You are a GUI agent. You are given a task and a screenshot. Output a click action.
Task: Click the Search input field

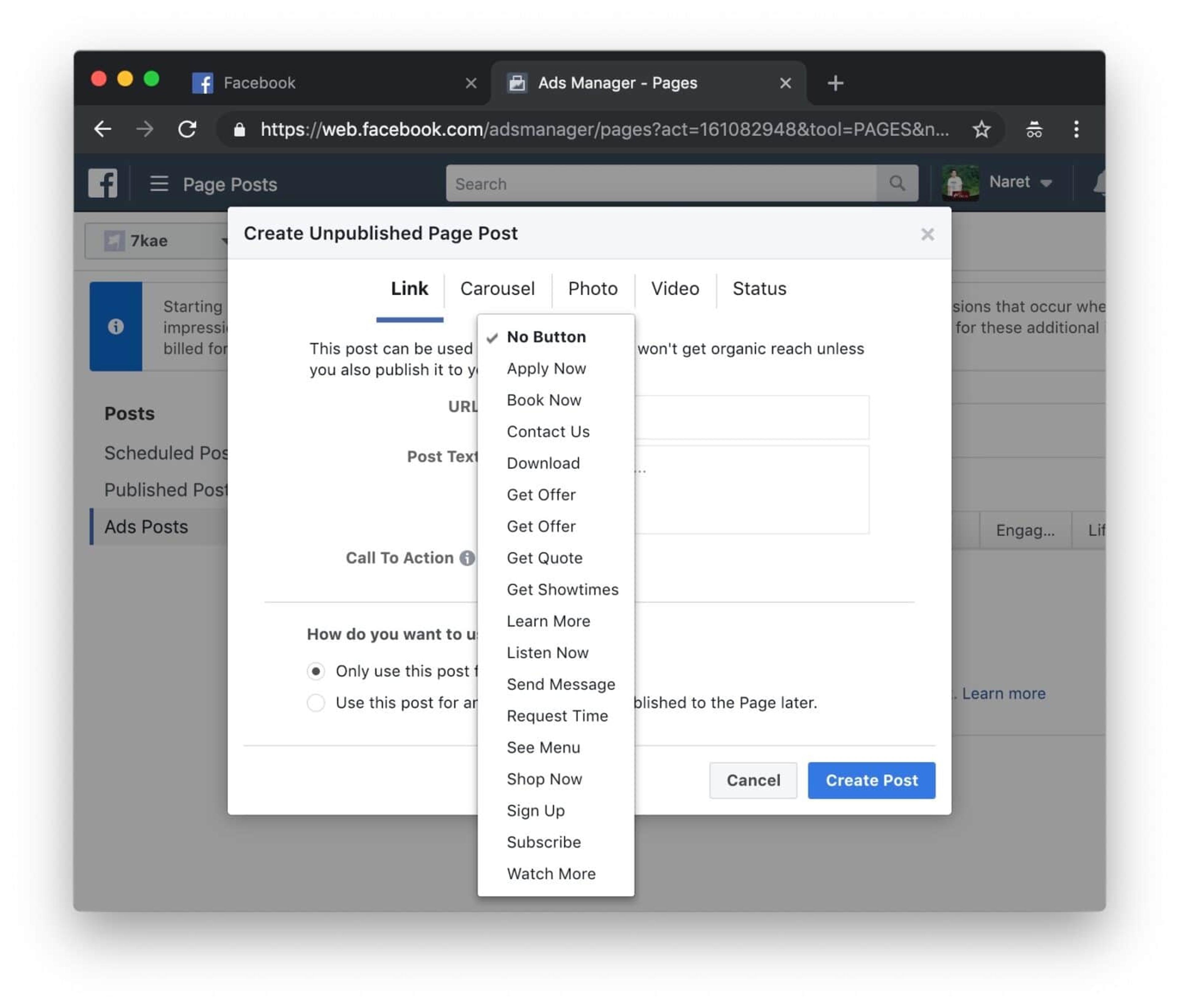pos(661,183)
